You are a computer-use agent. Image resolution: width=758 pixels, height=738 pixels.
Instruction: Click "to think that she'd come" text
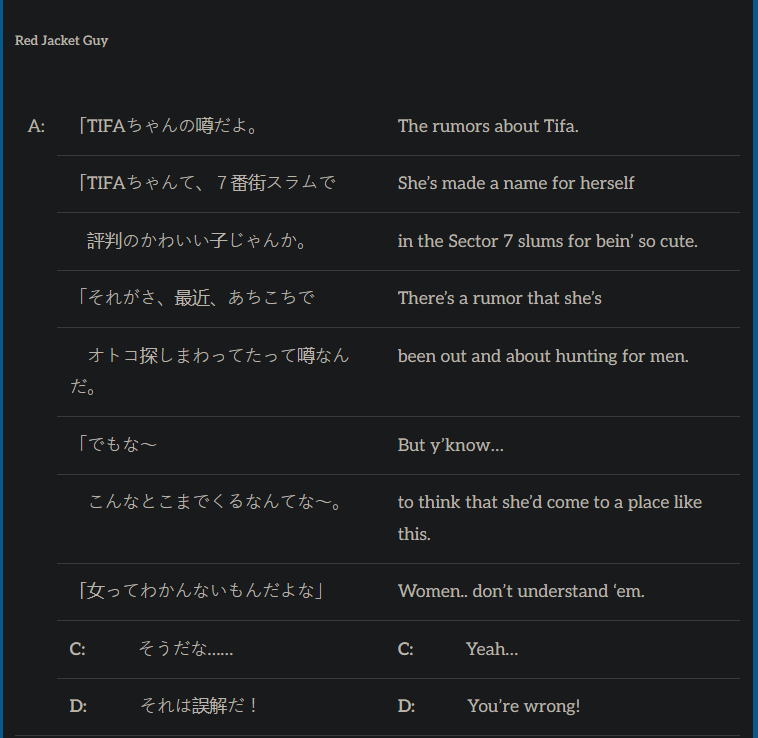[x=549, y=502]
